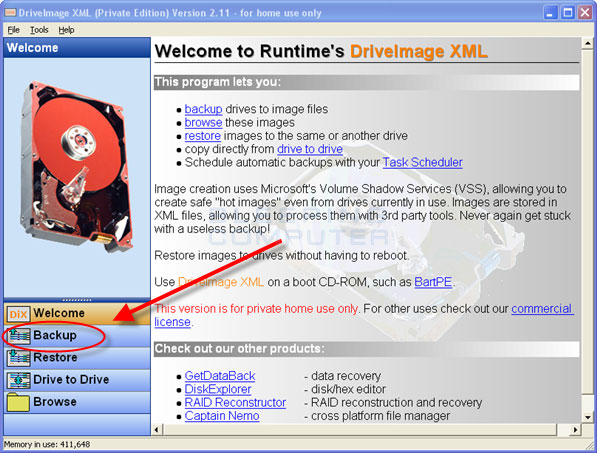597x453 pixels.
Task: Click the DiX Welcome icon in sidebar
Action: (x=18, y=314)
